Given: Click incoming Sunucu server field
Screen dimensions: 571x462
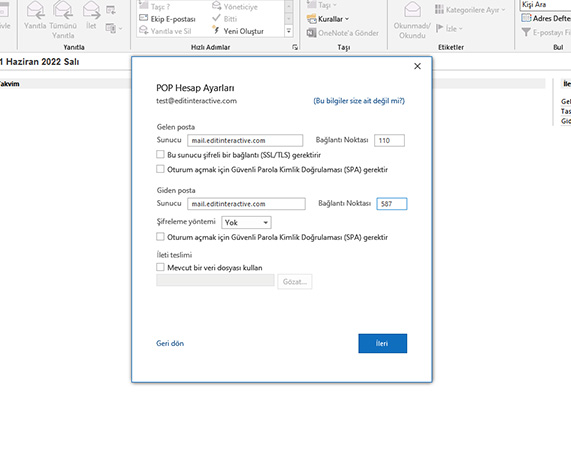Looking at the screenshot, I should (x=245, y=141).
